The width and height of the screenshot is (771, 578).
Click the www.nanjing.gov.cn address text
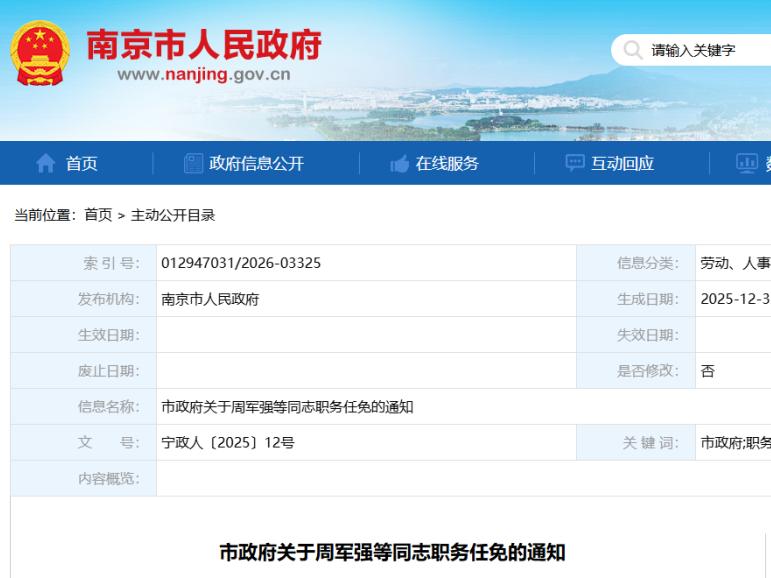point(204,74)
